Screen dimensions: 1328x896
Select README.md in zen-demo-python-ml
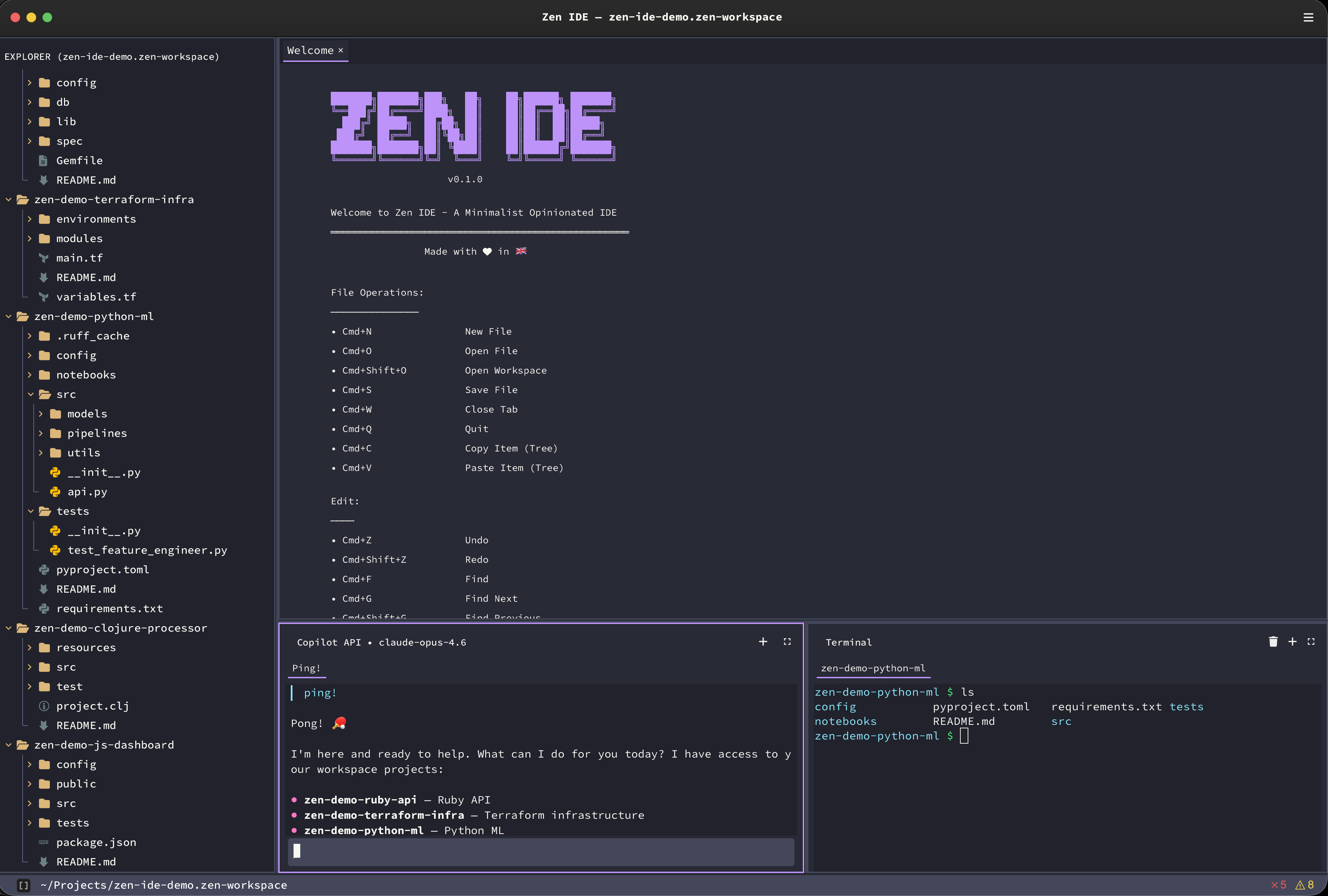(86, 589)
